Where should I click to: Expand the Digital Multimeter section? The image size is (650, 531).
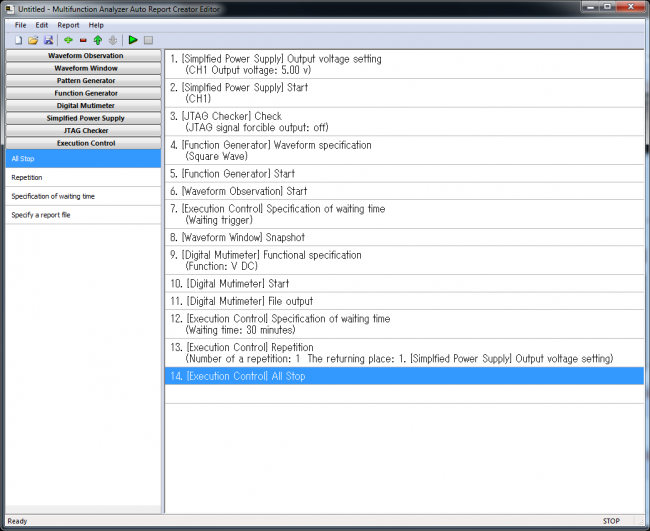pos(82,105)
